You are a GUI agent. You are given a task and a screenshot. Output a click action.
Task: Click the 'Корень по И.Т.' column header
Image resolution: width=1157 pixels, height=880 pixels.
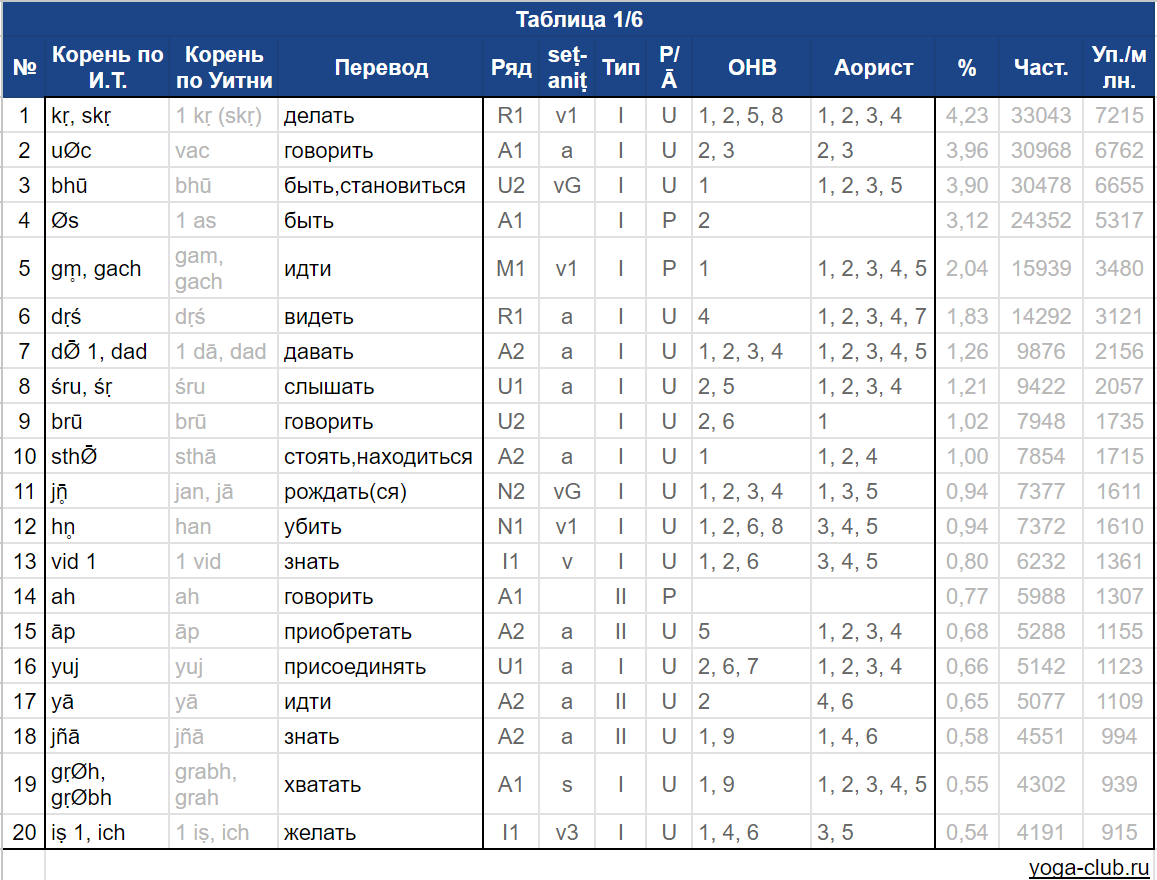107,68
